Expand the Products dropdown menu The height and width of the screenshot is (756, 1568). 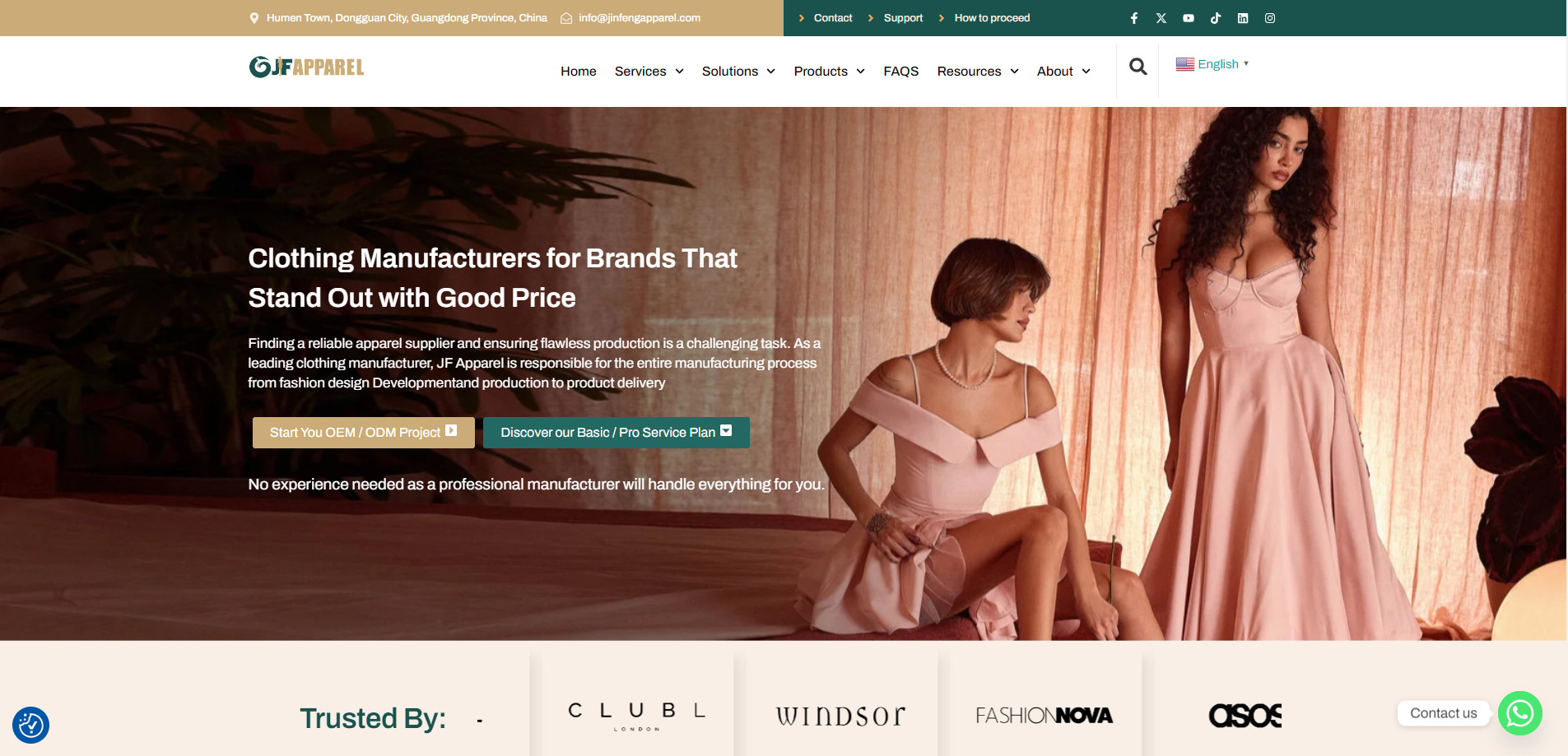click(829, 72)
